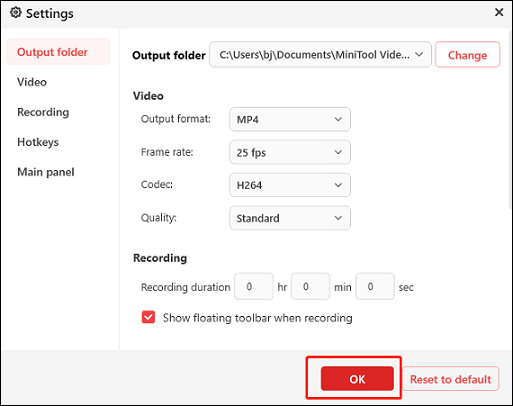Switch to the Video sidebar tab
The image size is (513, 406).
tap(32, 82)
